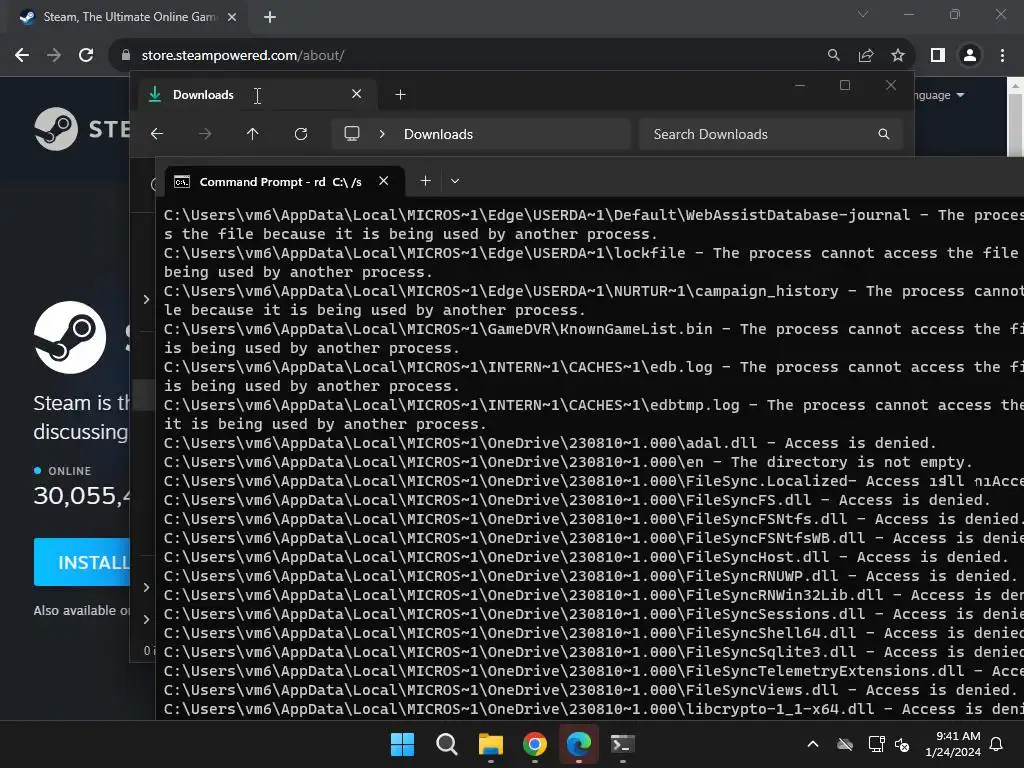Click the libcrypto-1_1-x64.dll output line
1024x768 pixels.
point(594,709)
